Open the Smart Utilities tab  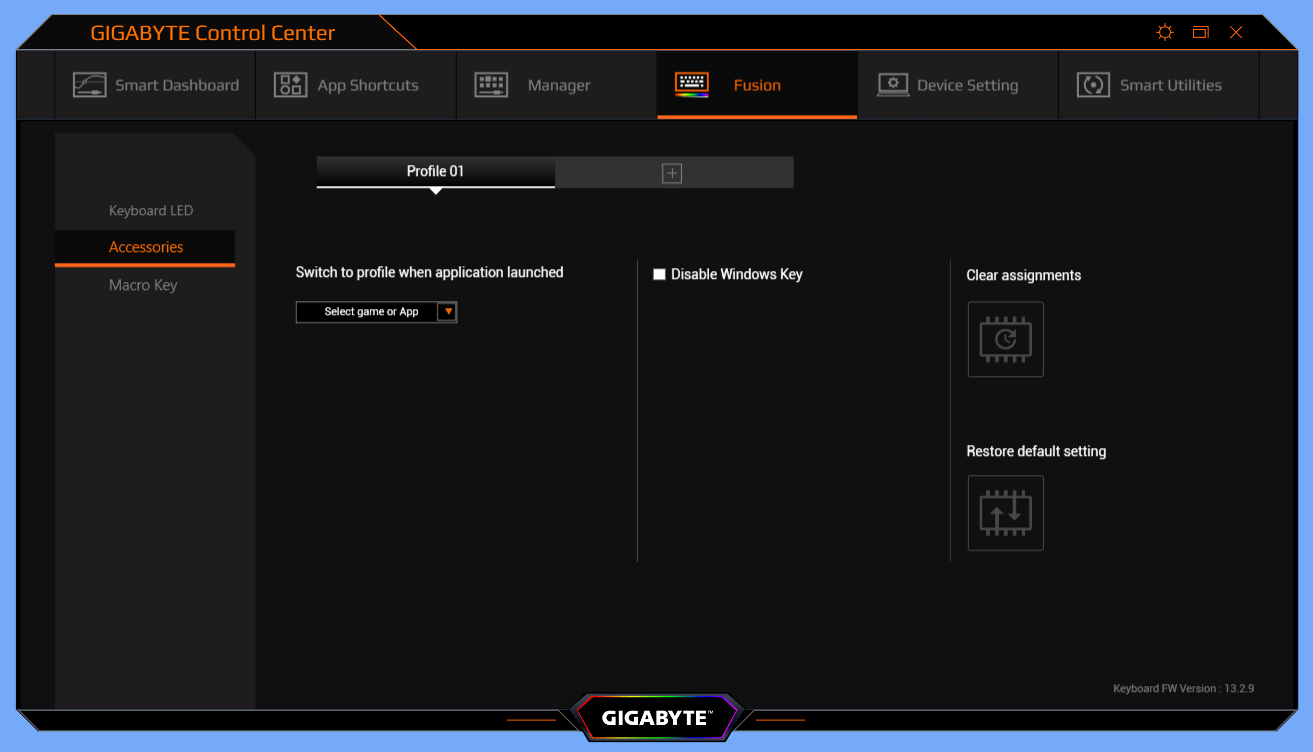1159,85
